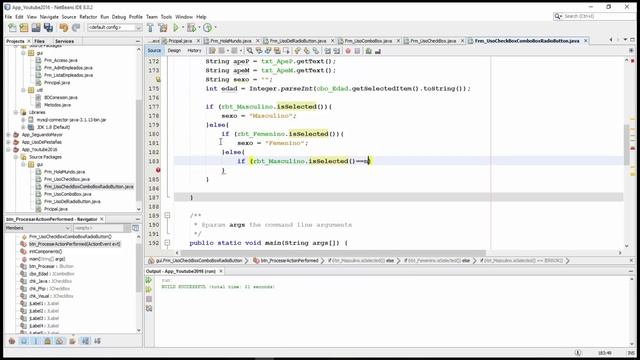This screenshot has width=640, height=360.
Task: Click the Stop square icon in Output panel
Action: click(149, 299)
